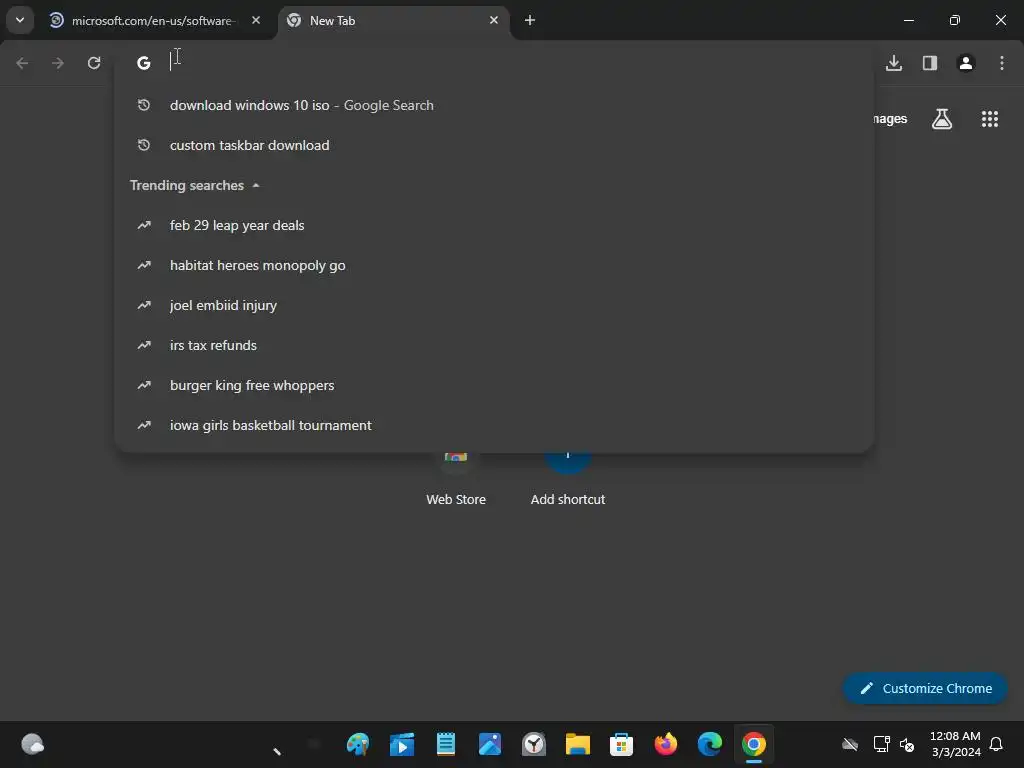
Task: Click Chrome icon in taskbar
Action: point(754,744)
